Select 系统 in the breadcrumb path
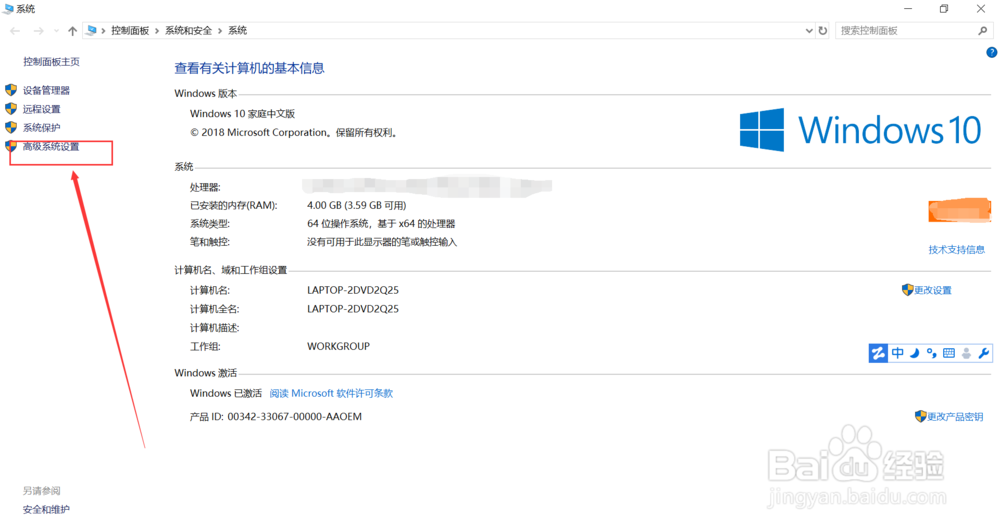 [237, 31]
